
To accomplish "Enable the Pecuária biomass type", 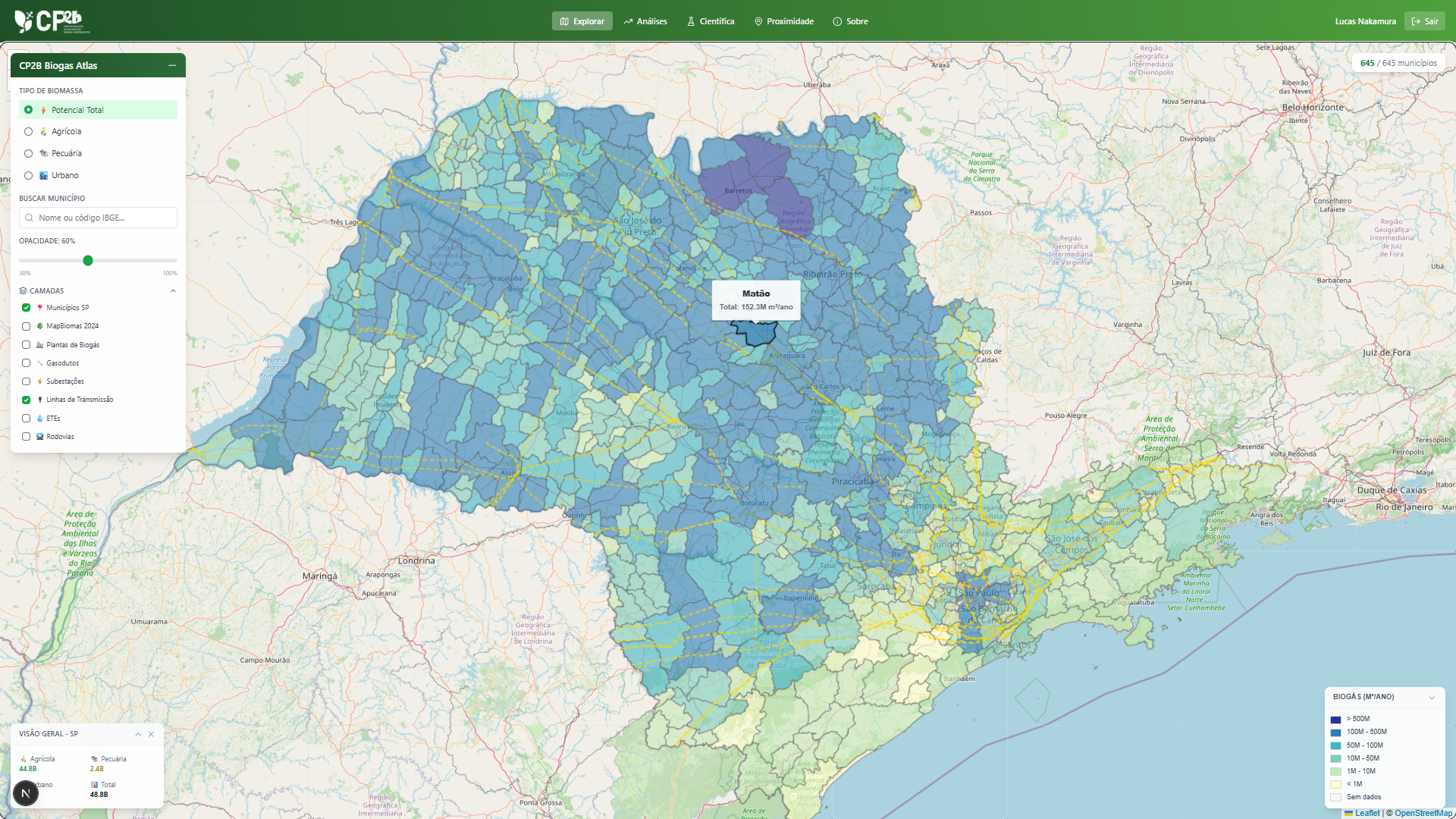I will (28, 153).
